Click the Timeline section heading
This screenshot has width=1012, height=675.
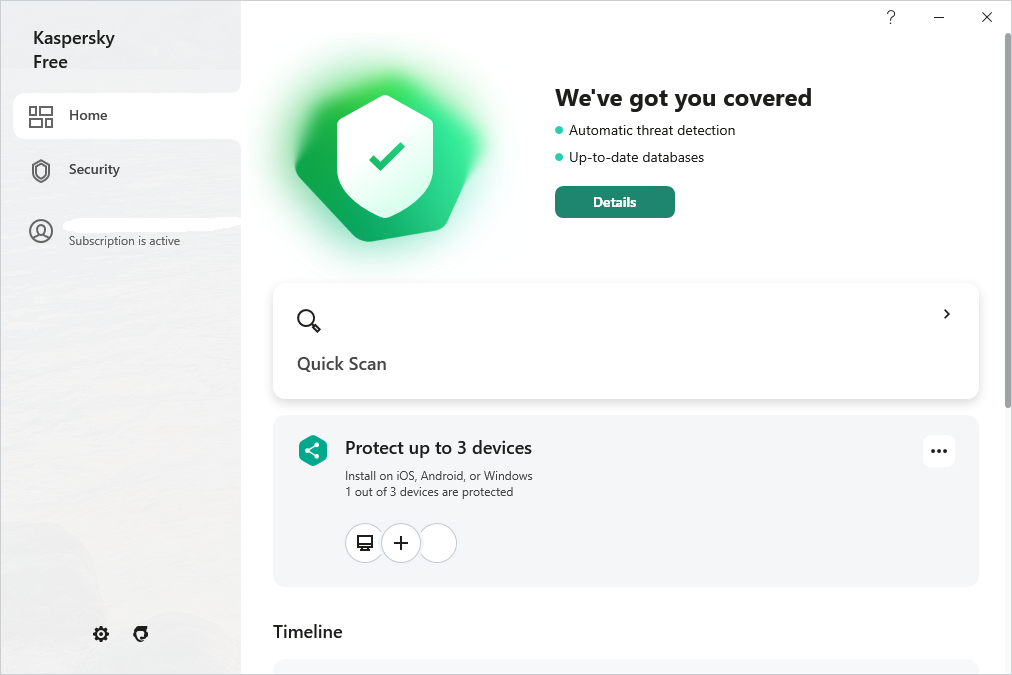point(308,632)
